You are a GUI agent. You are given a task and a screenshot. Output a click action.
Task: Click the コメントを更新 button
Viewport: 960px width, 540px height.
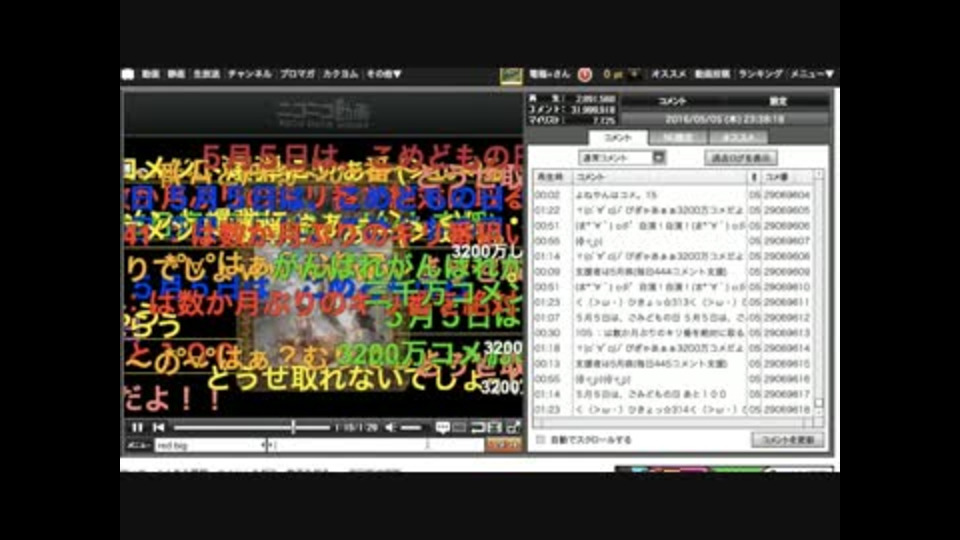tap(787, 440)
